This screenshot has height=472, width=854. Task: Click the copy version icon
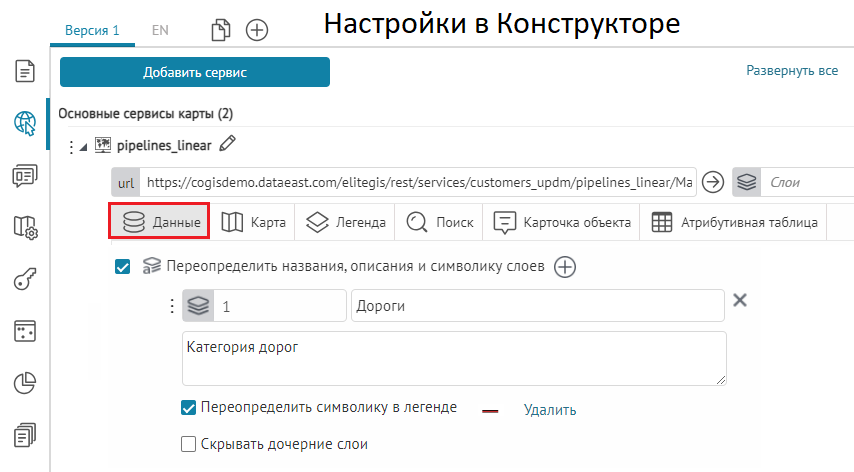[221, 30]
